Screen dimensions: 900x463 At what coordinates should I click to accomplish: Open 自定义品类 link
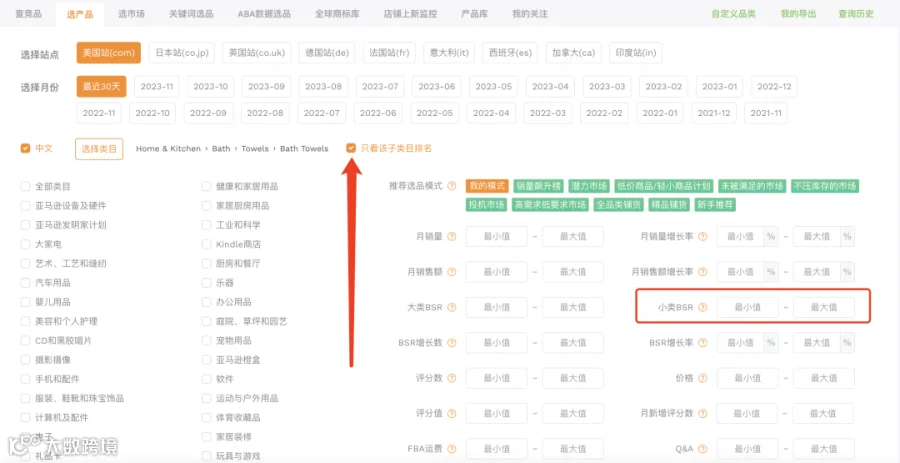[734, 14]
